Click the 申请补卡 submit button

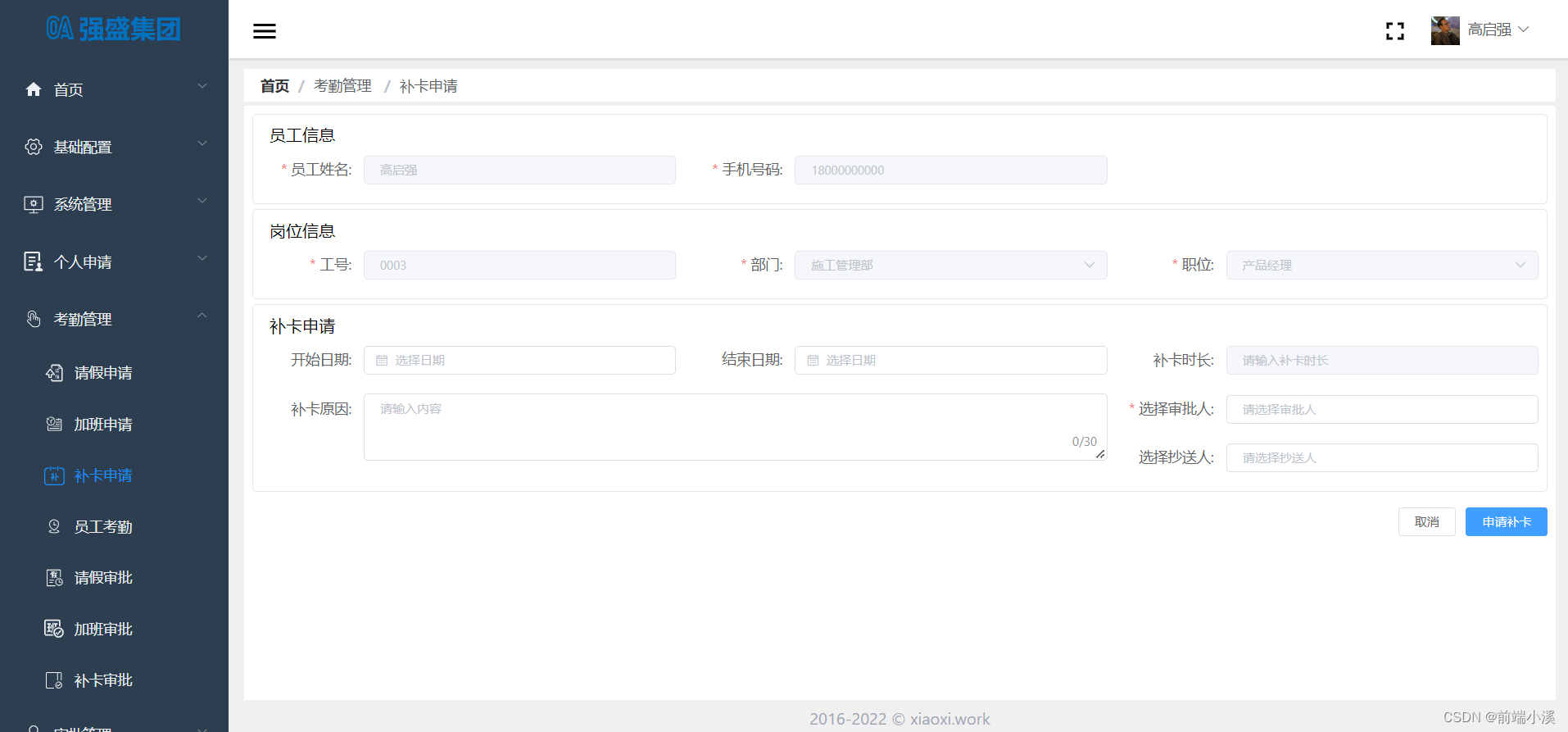(x=1506, y=521)
